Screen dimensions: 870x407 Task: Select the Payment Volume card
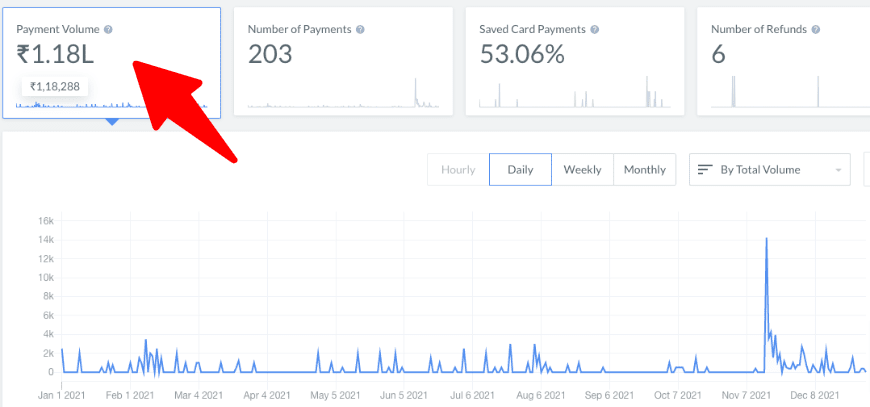(x=112, y=63)
